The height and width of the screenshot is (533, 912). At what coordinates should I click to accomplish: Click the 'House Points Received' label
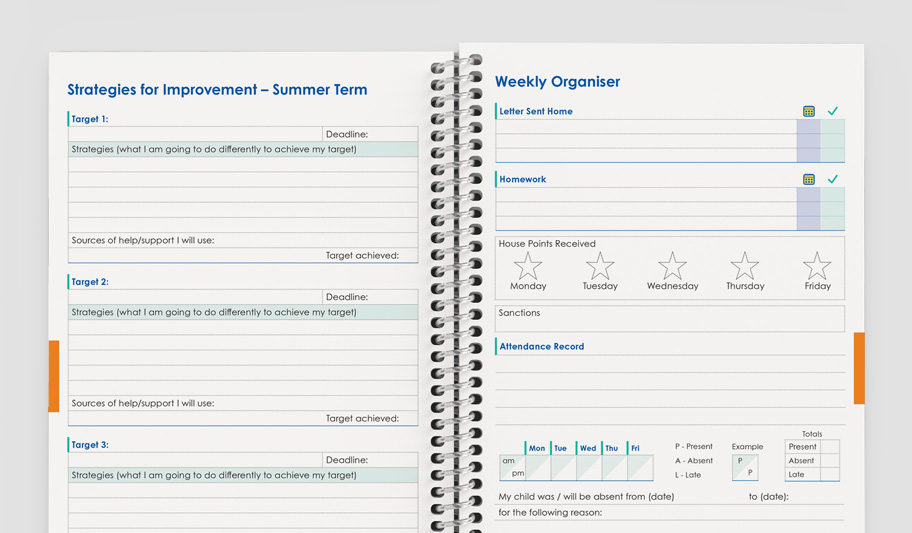(547, 244)
